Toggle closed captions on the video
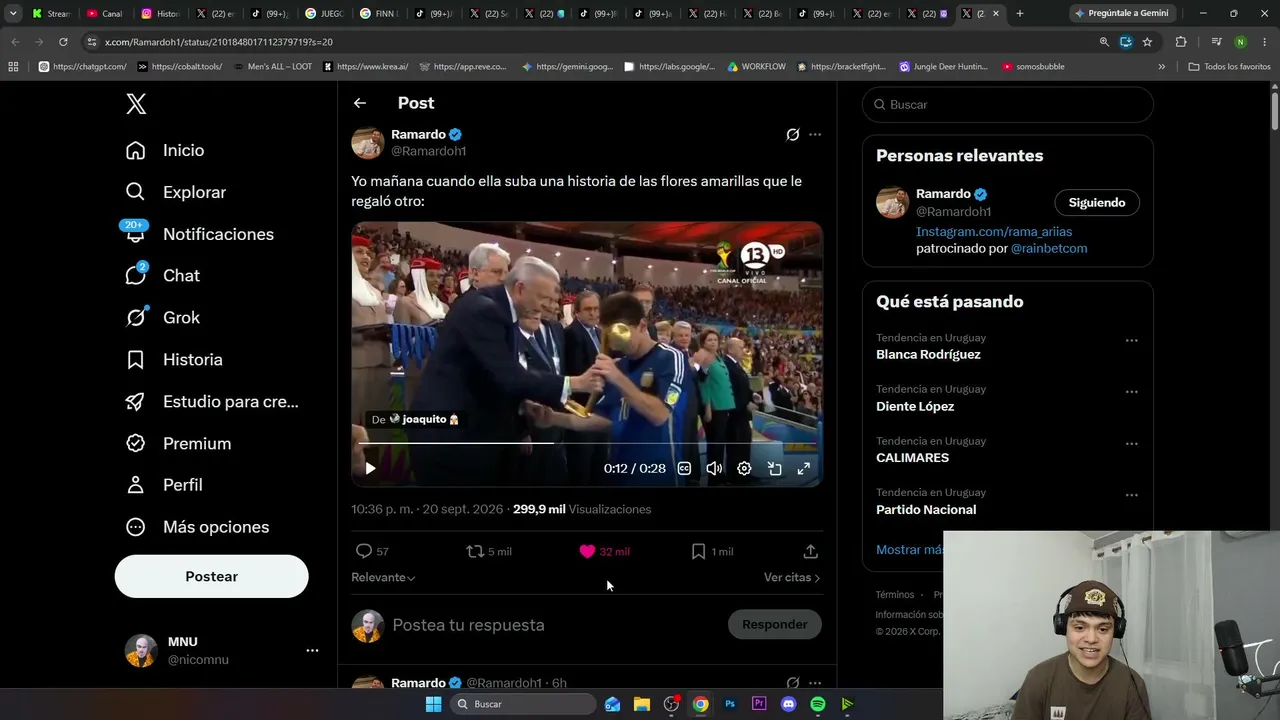 [x=684, y=468]
